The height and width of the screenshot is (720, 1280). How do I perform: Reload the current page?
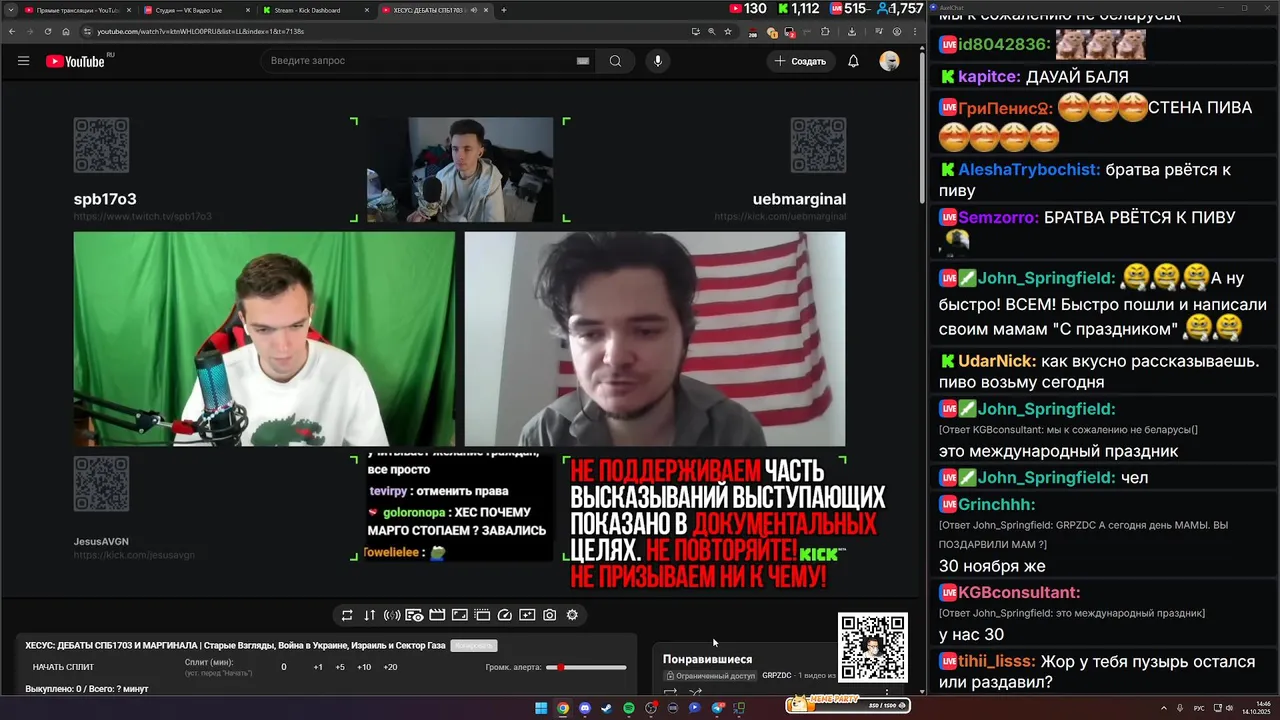point(47,31)
